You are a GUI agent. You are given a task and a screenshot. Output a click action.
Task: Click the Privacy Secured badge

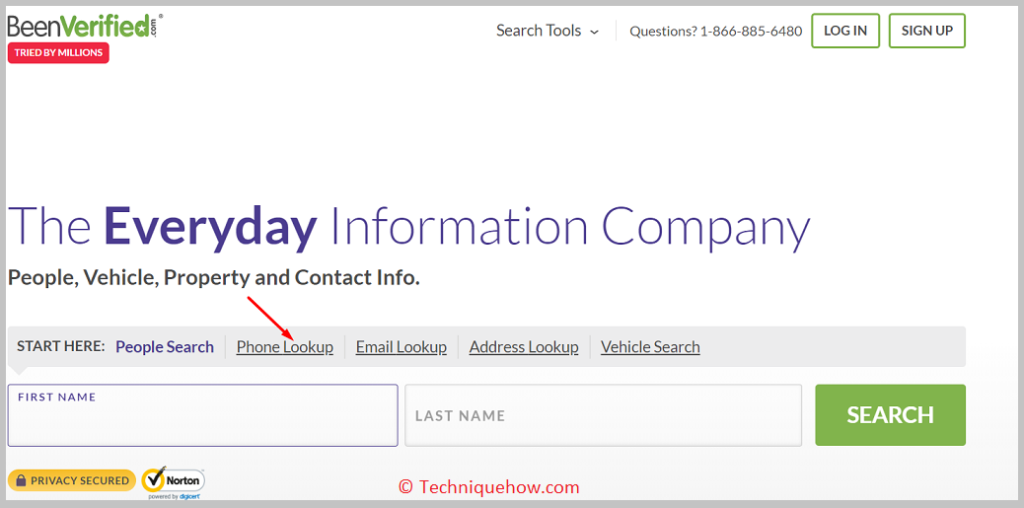[x=72, y=481]
